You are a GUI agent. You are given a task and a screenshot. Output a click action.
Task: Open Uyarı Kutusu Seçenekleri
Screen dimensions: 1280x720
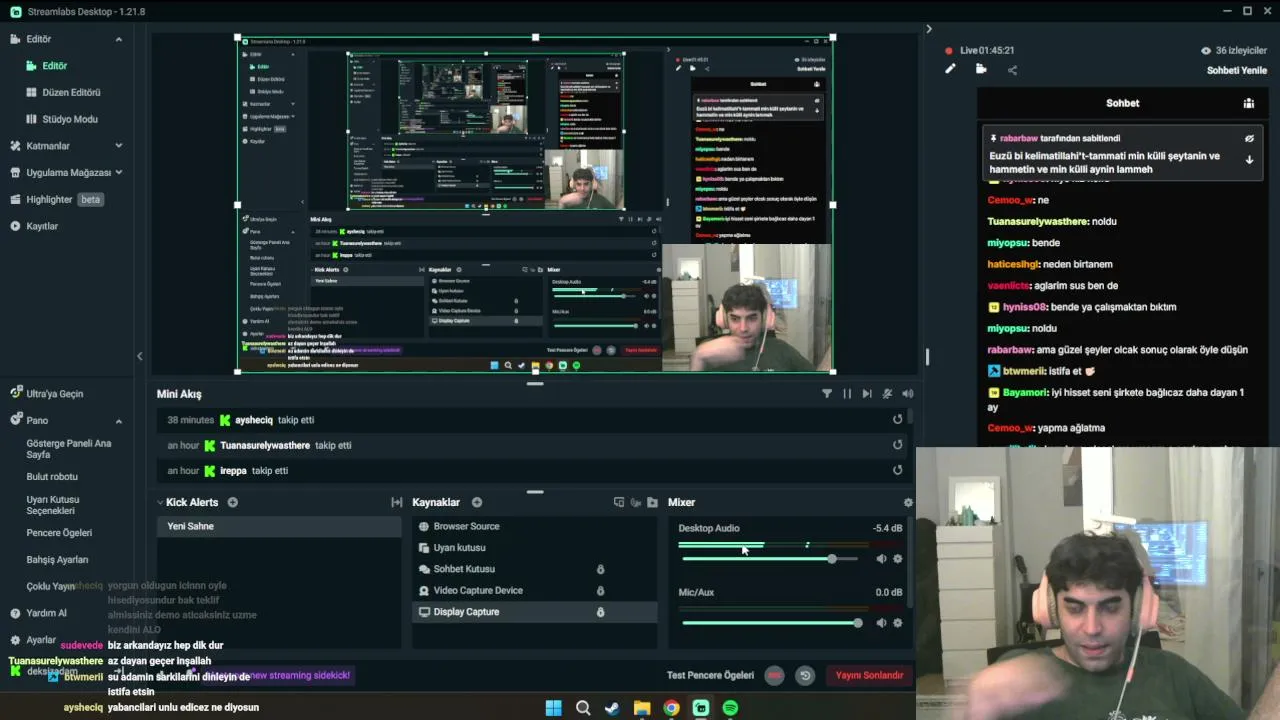point(54,505)
